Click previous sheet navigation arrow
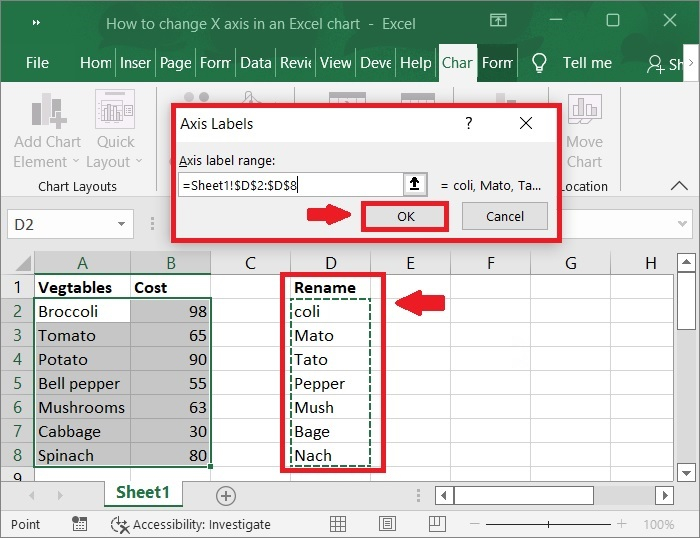 coord(32,495)
